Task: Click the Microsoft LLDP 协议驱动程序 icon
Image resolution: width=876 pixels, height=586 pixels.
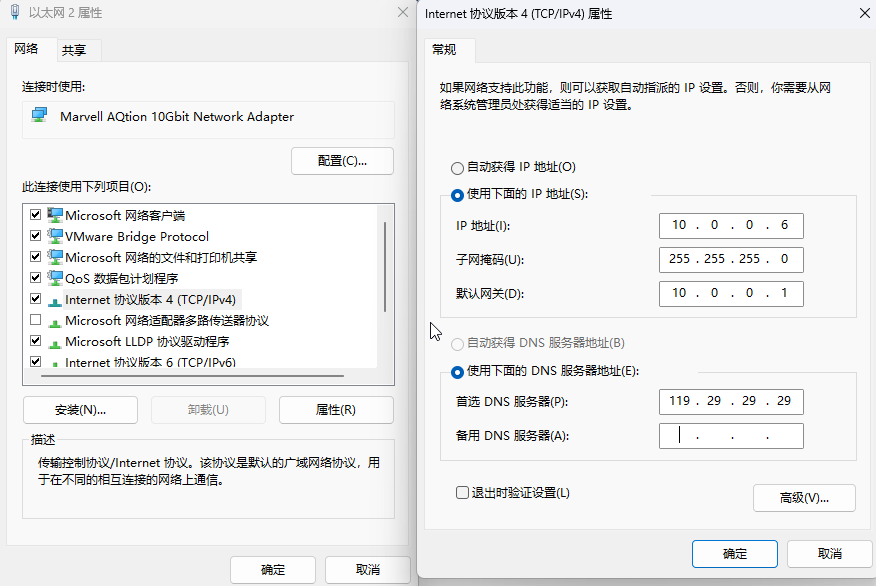Action: point(55,344)
